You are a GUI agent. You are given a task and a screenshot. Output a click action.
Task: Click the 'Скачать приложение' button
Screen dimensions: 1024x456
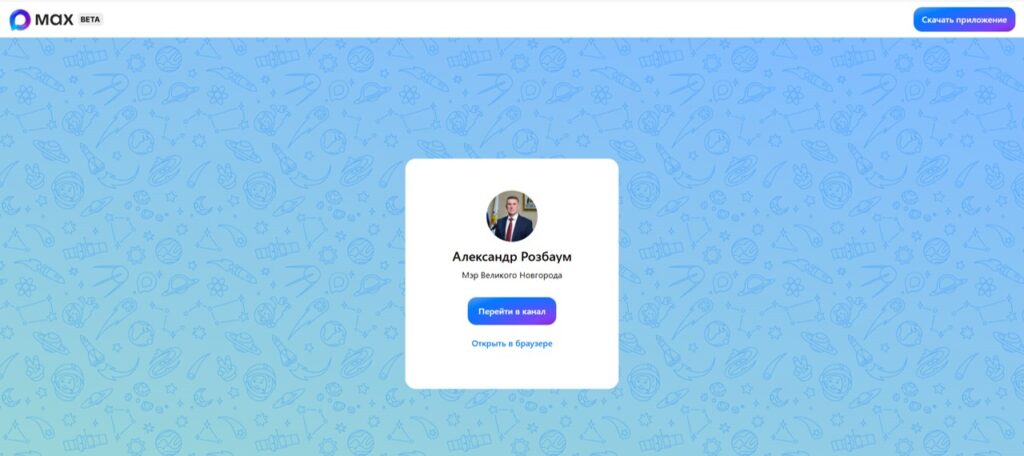click(x=964, y=20)
